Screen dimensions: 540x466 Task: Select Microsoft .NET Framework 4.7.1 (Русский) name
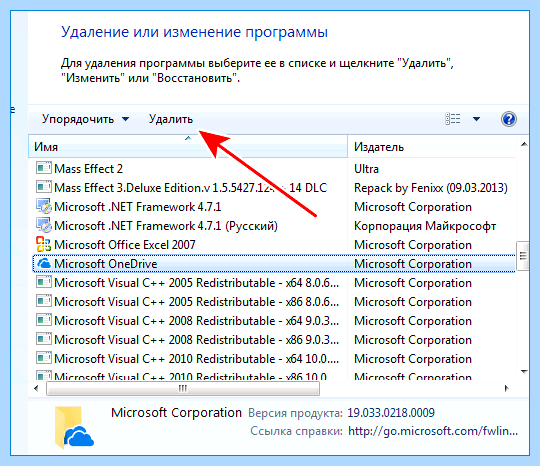pos(166,226)
